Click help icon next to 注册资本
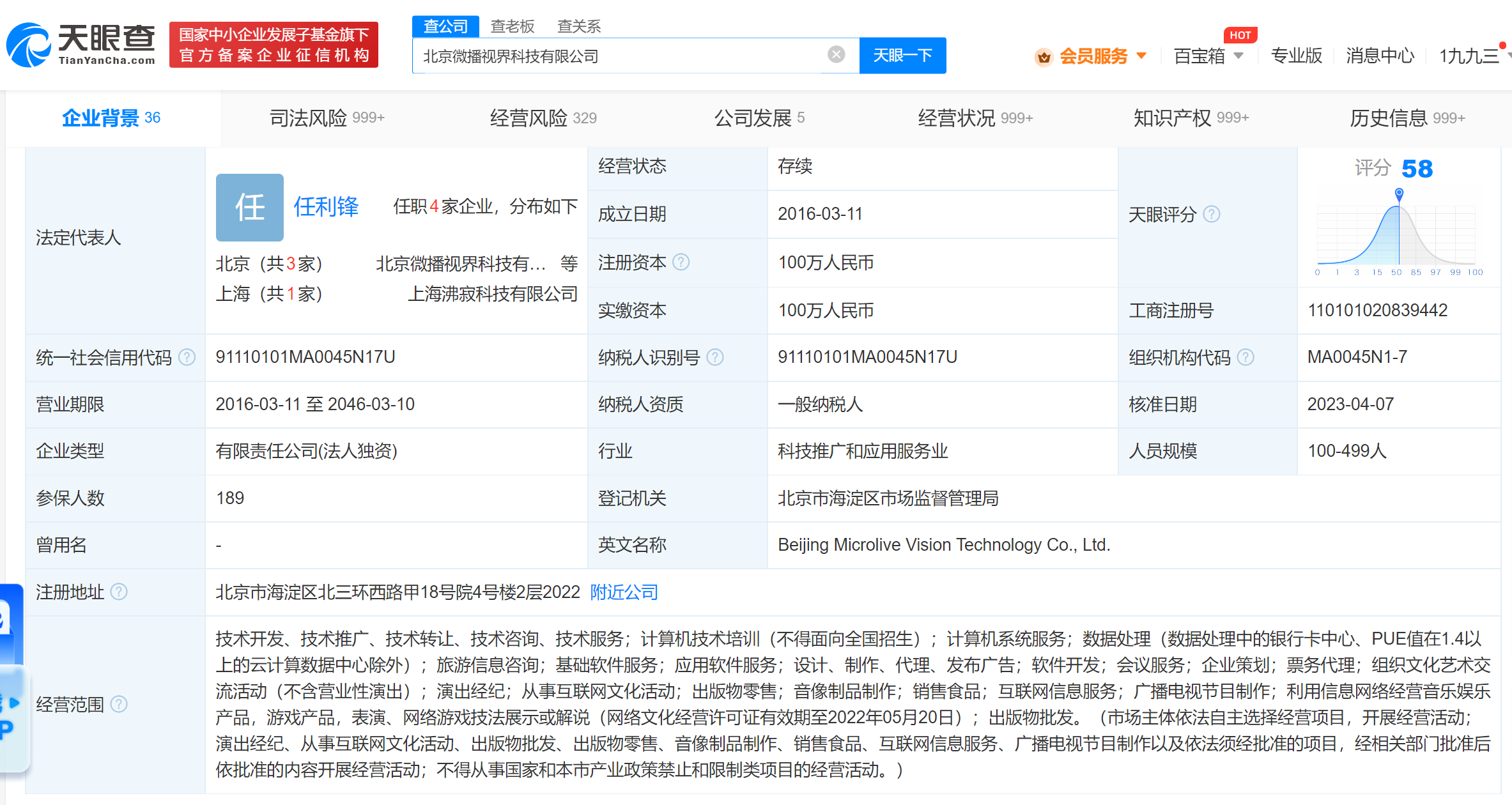 coord(681,262)
